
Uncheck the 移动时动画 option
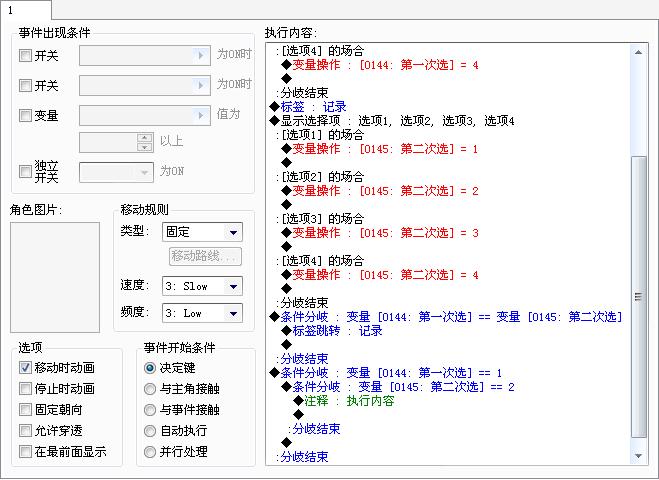[x=25, y=368]
